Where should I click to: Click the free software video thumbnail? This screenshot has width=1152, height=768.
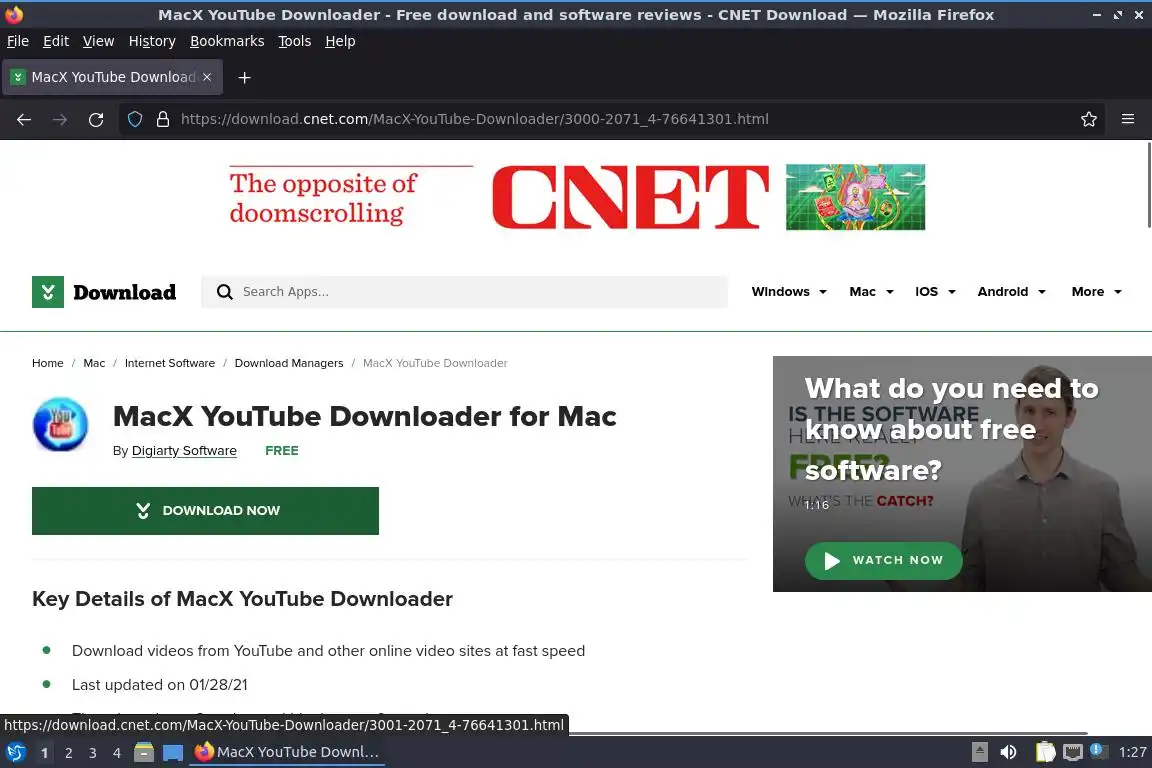click(962, 474)
